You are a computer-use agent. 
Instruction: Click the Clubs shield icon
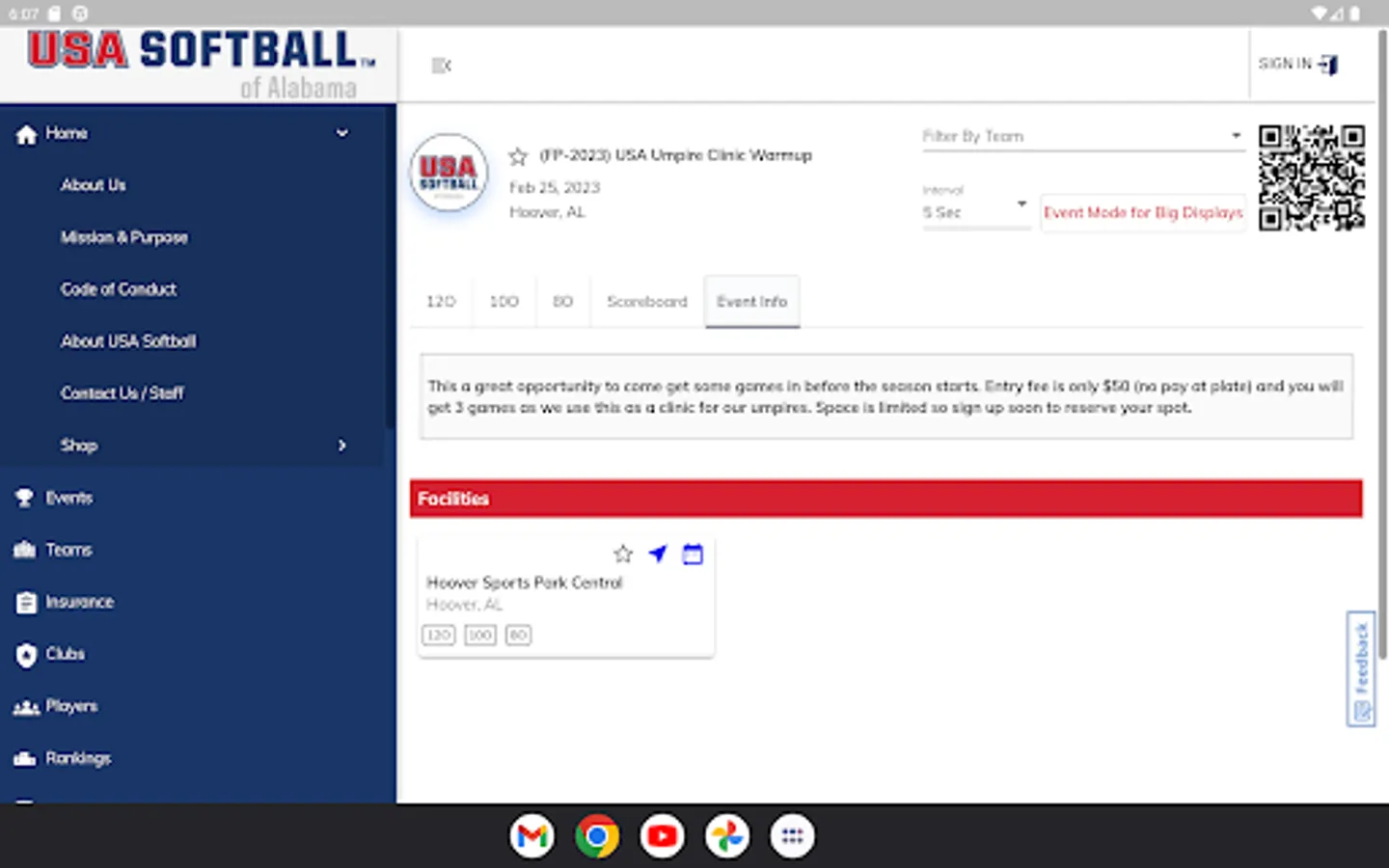pos(26,655)
